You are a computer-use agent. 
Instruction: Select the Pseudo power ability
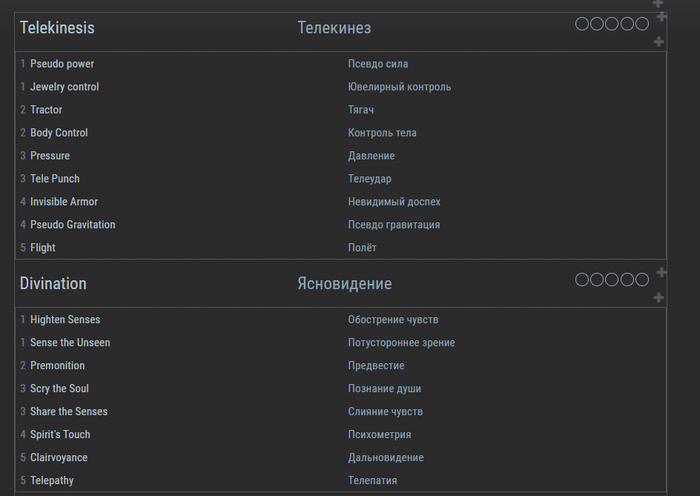tap(62, 64)
